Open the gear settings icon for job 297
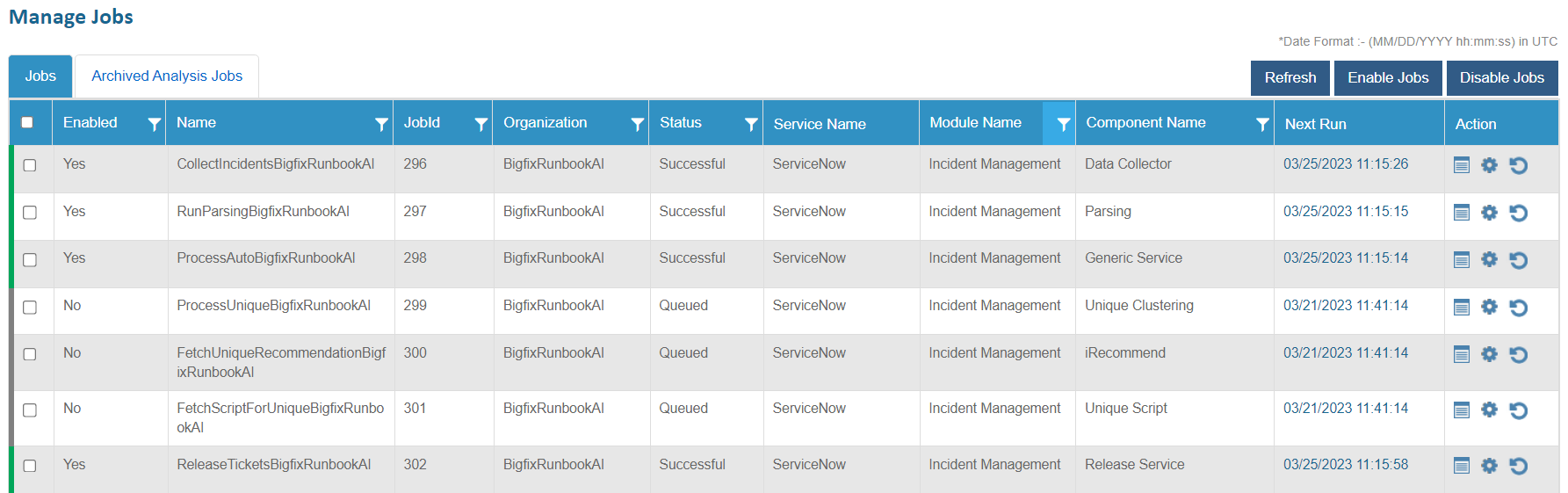The width and height of the screenshot is (1568, 493). click(x=1489, y=213)
